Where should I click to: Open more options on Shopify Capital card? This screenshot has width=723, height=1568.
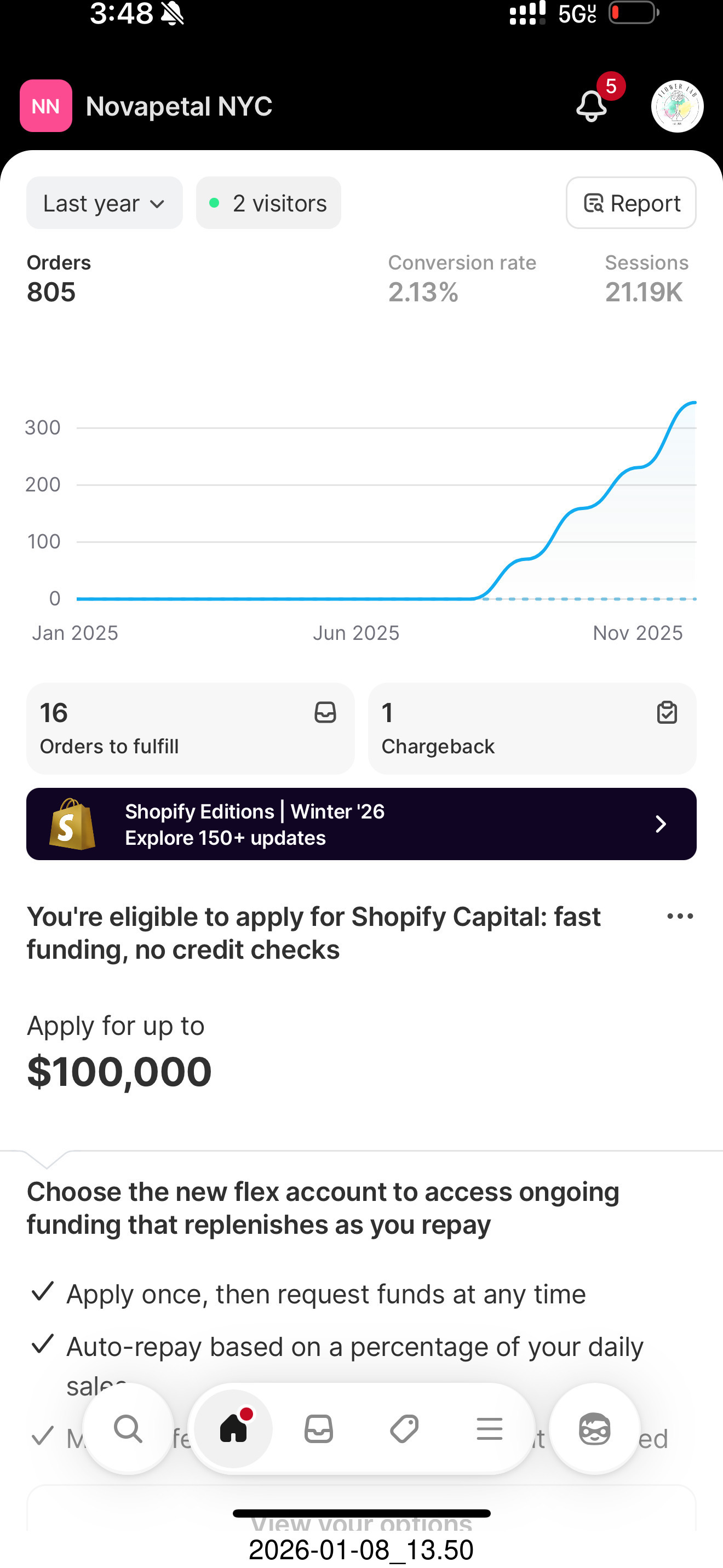pyautogui.click(x=680, y=916)
